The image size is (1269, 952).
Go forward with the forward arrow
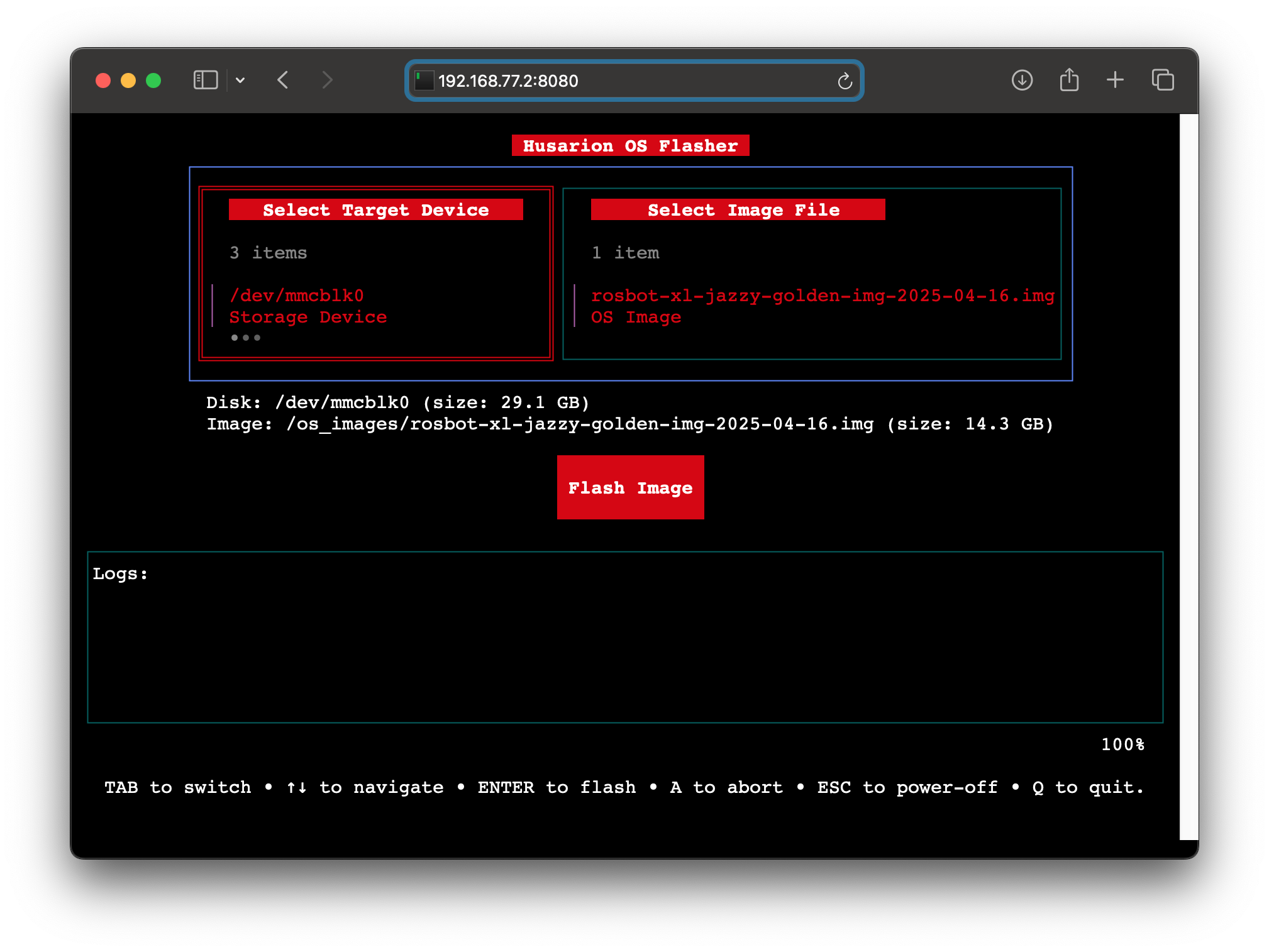click(x=327, y=80)
